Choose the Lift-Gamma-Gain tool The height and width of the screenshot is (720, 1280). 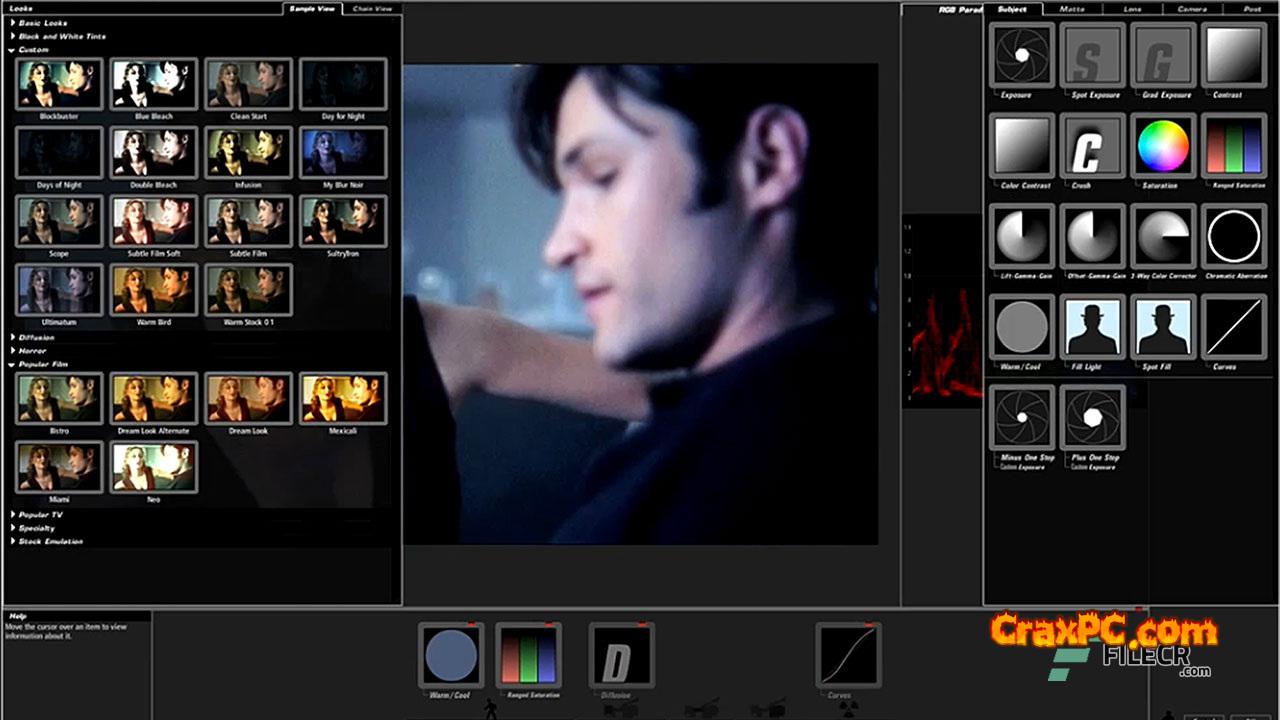(x=1021, y=238)
